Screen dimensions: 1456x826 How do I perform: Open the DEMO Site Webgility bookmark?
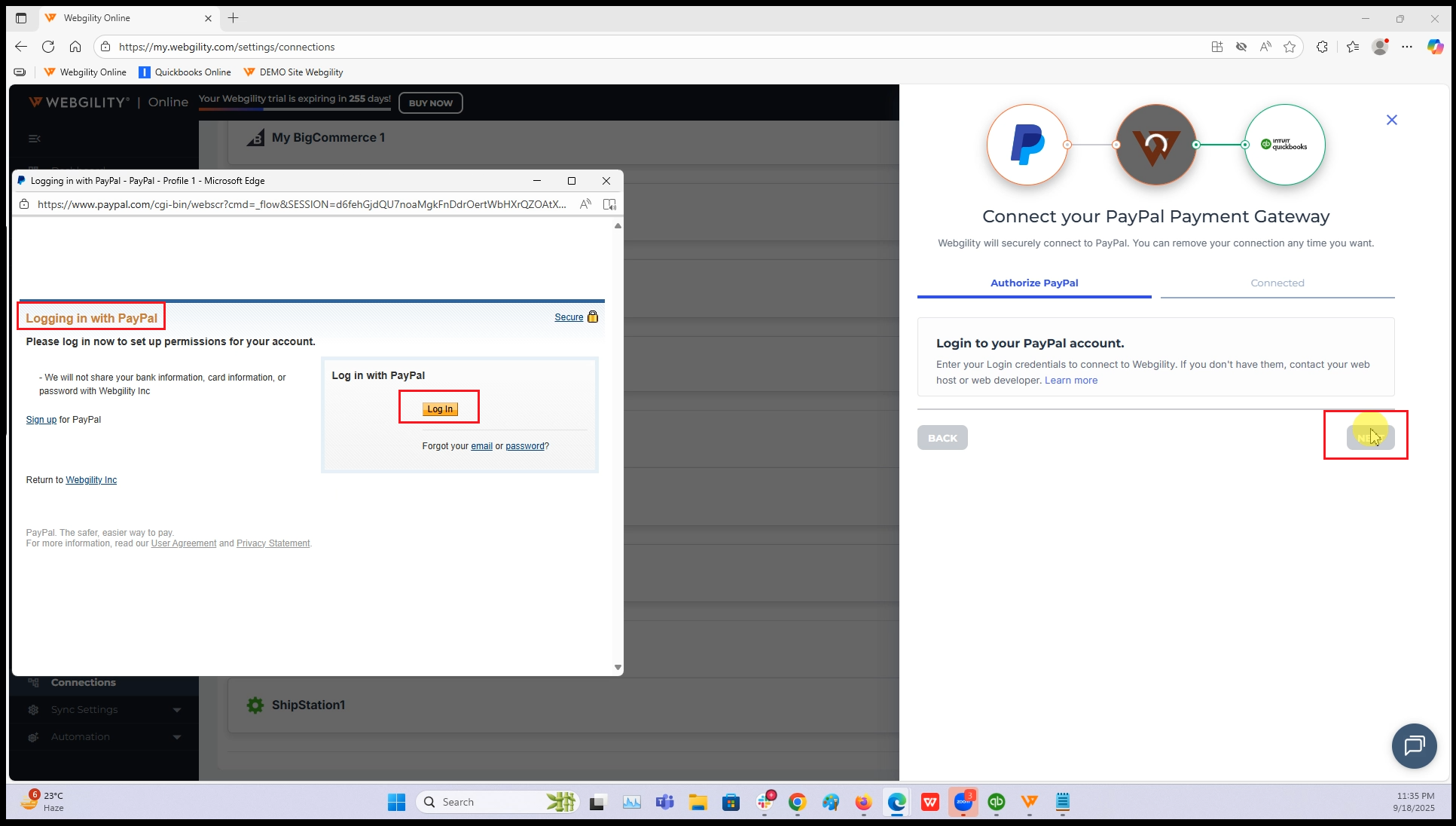(293, 72)
